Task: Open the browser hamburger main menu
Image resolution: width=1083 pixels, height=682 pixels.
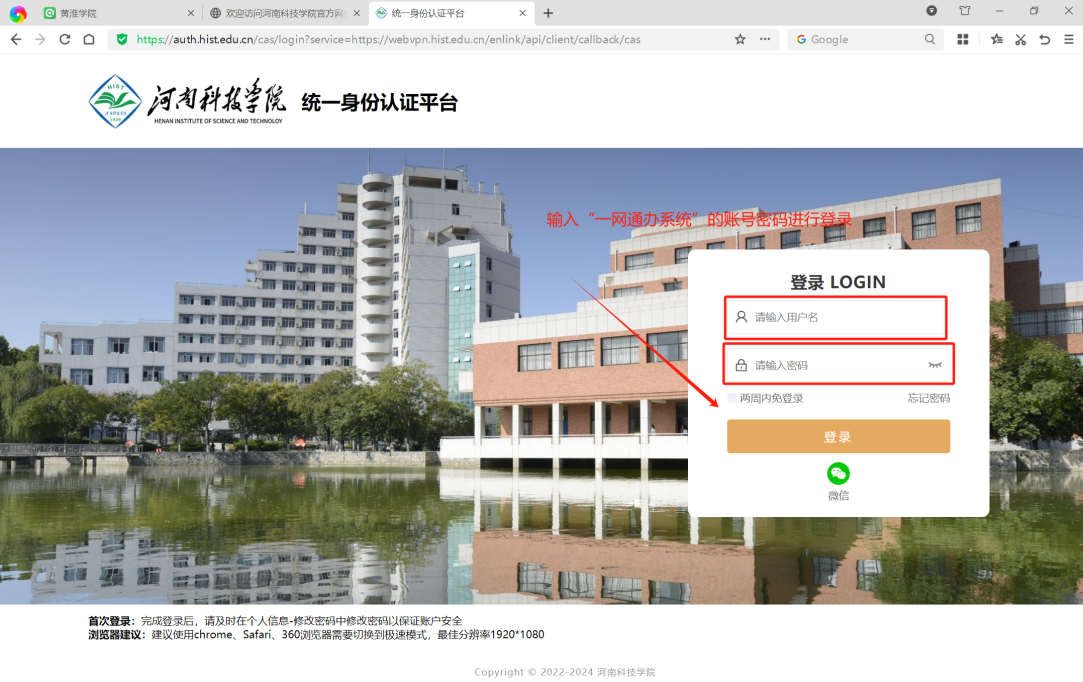Action: [1069, 39]
